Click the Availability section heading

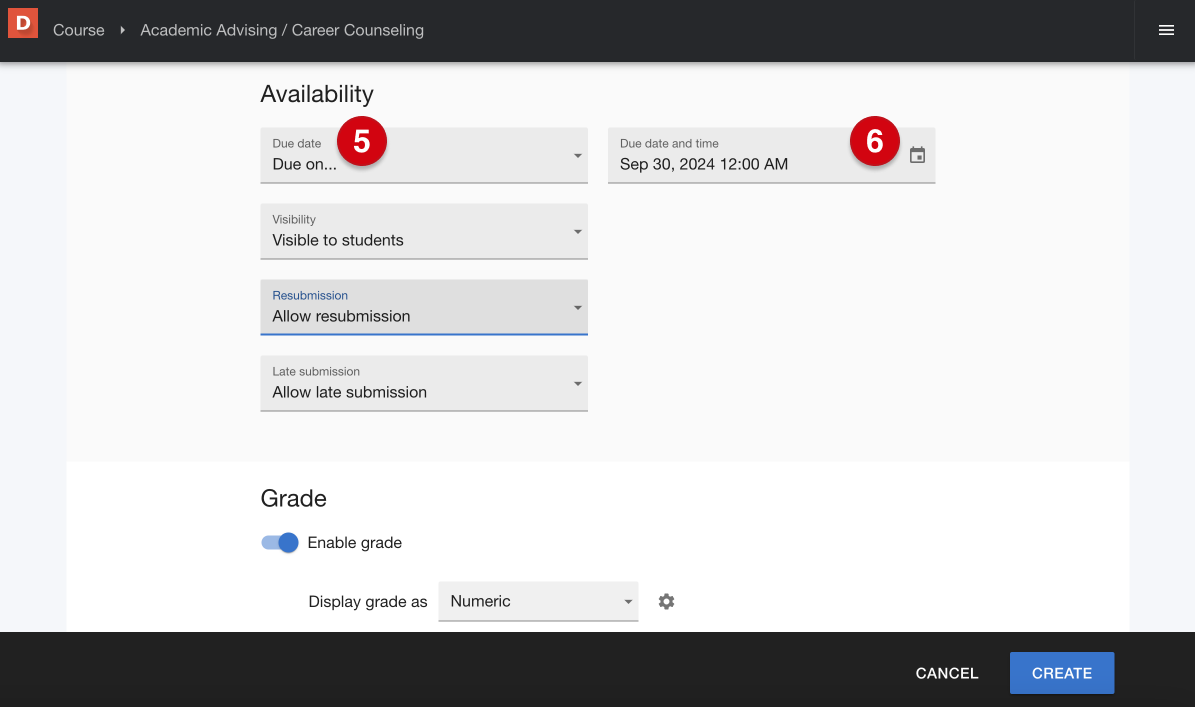click(x=317, y=94)
